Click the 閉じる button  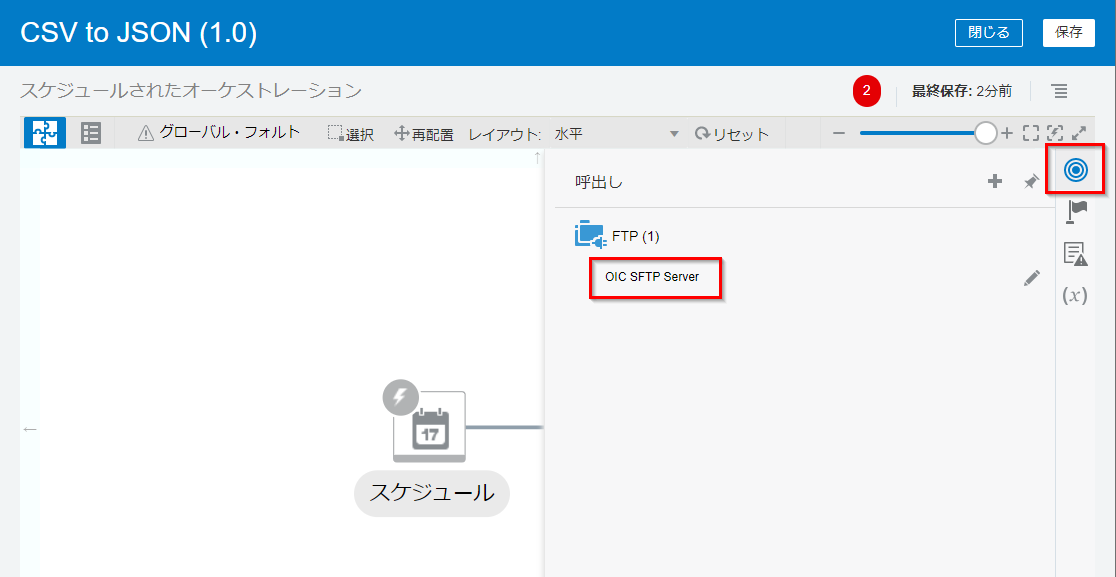(x=988, y=32)
